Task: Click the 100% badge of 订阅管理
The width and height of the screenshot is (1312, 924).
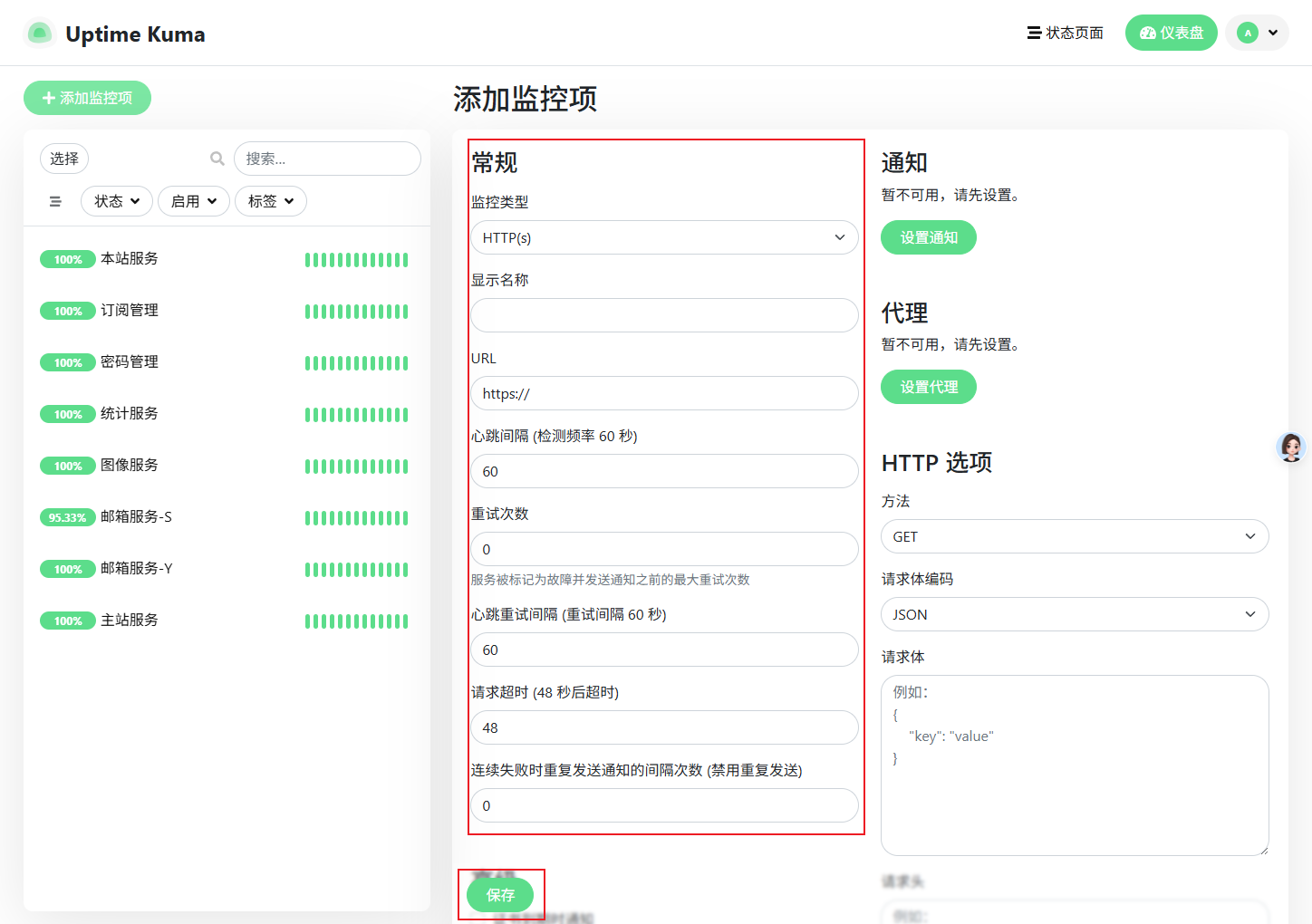Action: [68, 312]
